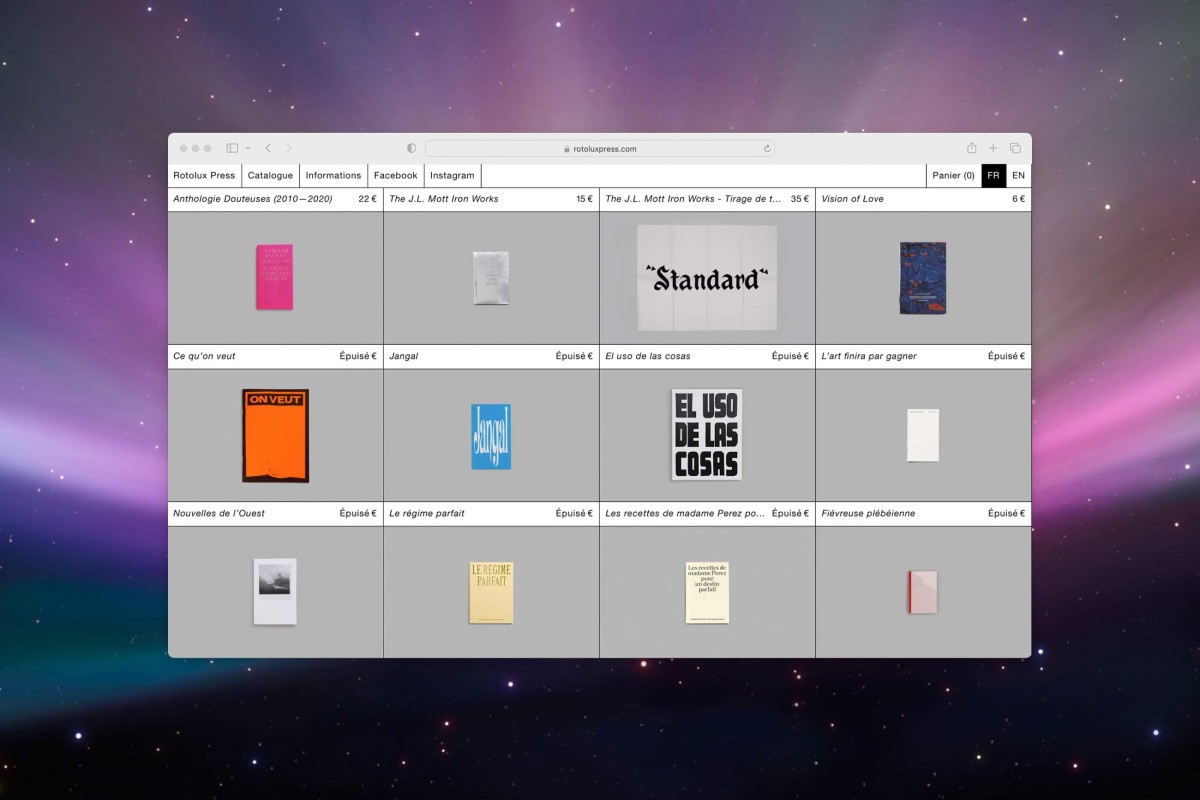Click the rotoluxpress.com address bar
This screenshot has width=1200, height=800.
click(600, 148)
